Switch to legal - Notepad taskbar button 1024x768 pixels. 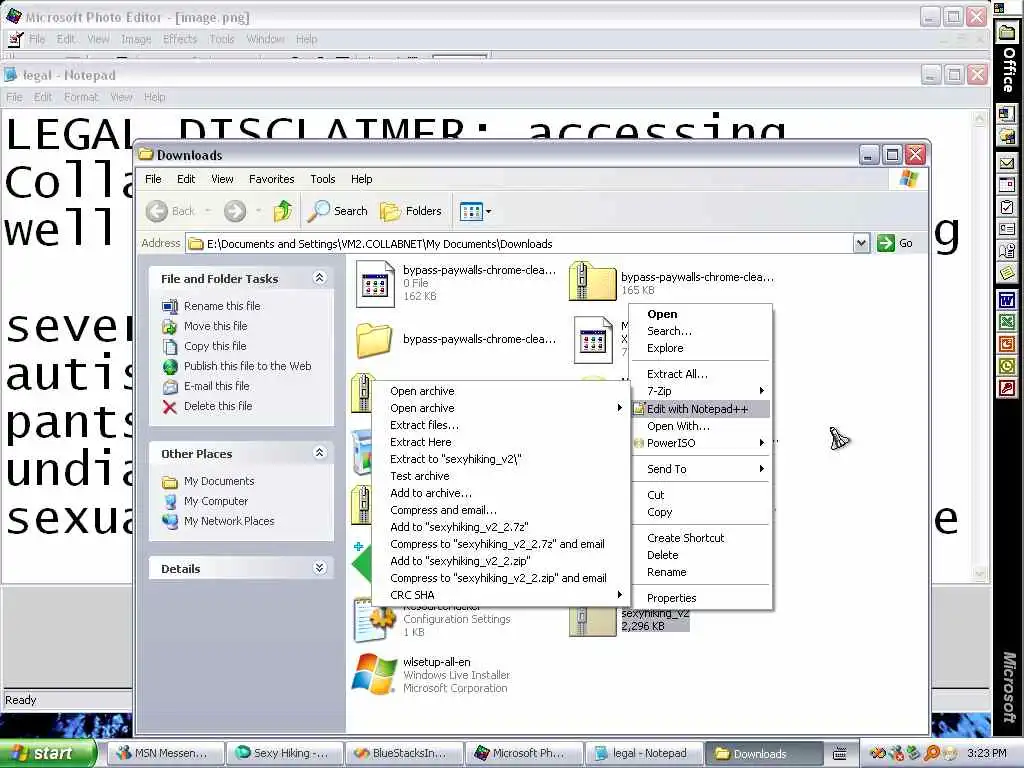coord(645,753)
